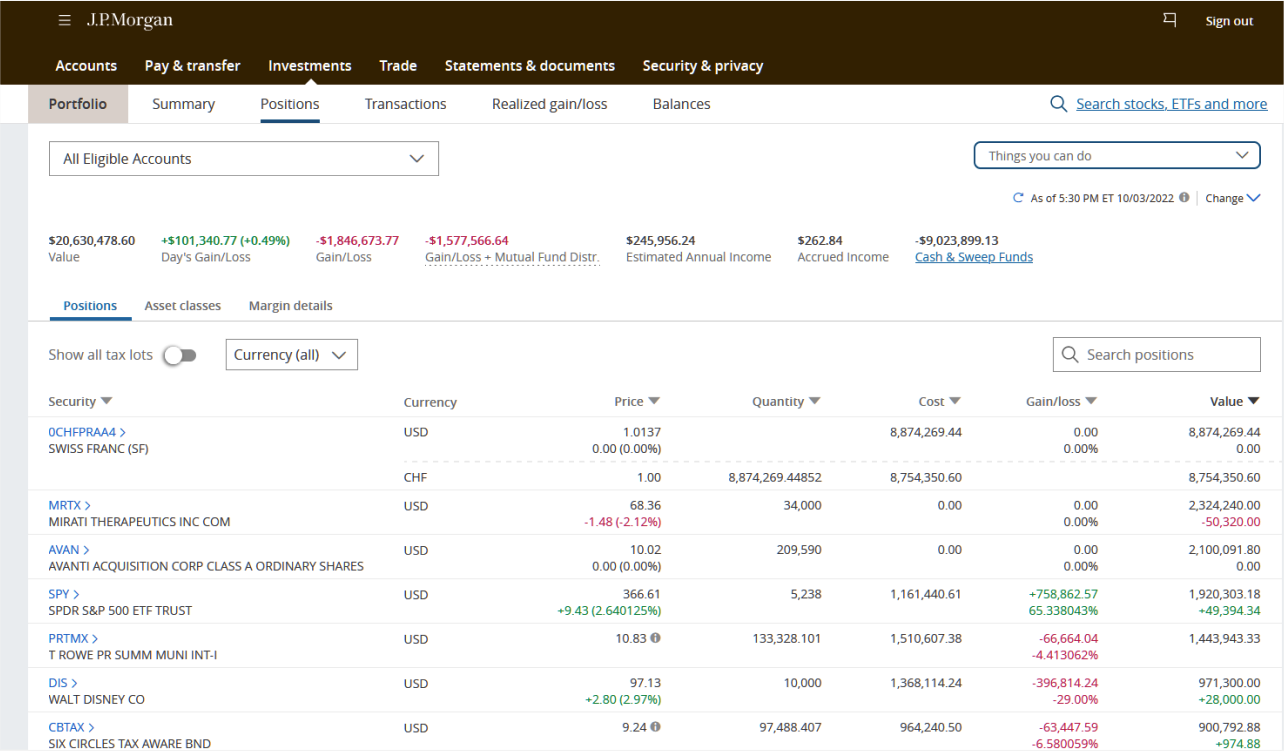Image resolution: width=1284 pixels, height=751 pixels.
Task: Switch to Margin details sub-tab
Action: click(291, 306)
